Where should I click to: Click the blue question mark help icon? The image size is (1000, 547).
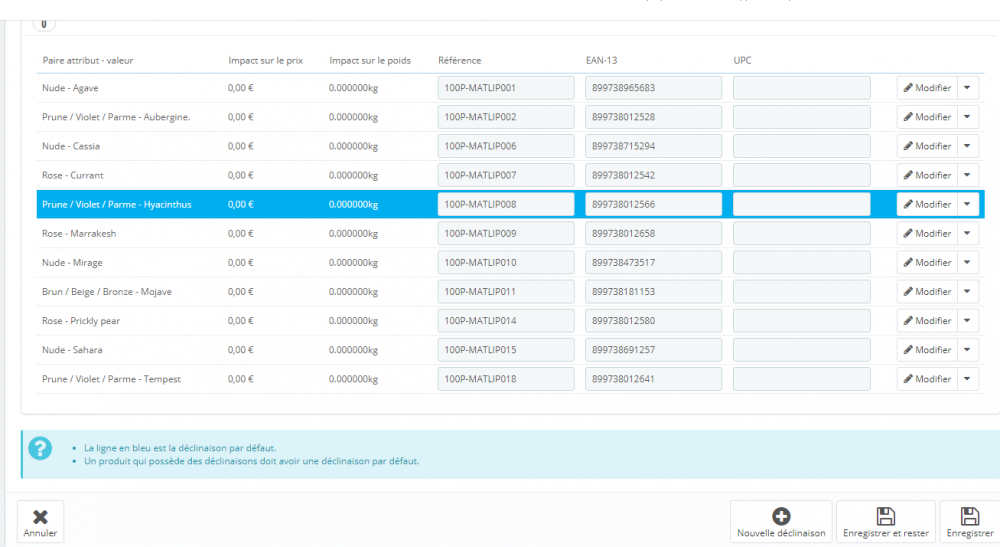coord(40,448)
